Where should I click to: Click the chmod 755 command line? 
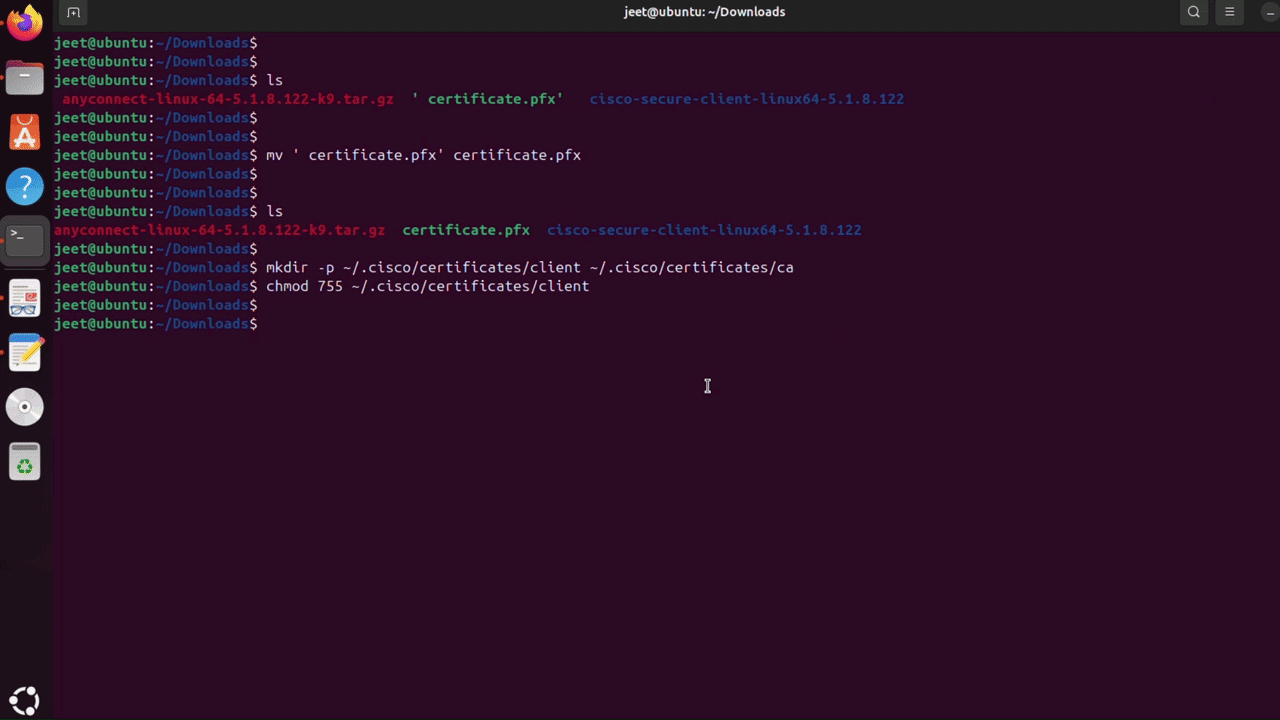click(x=427, y=286)
